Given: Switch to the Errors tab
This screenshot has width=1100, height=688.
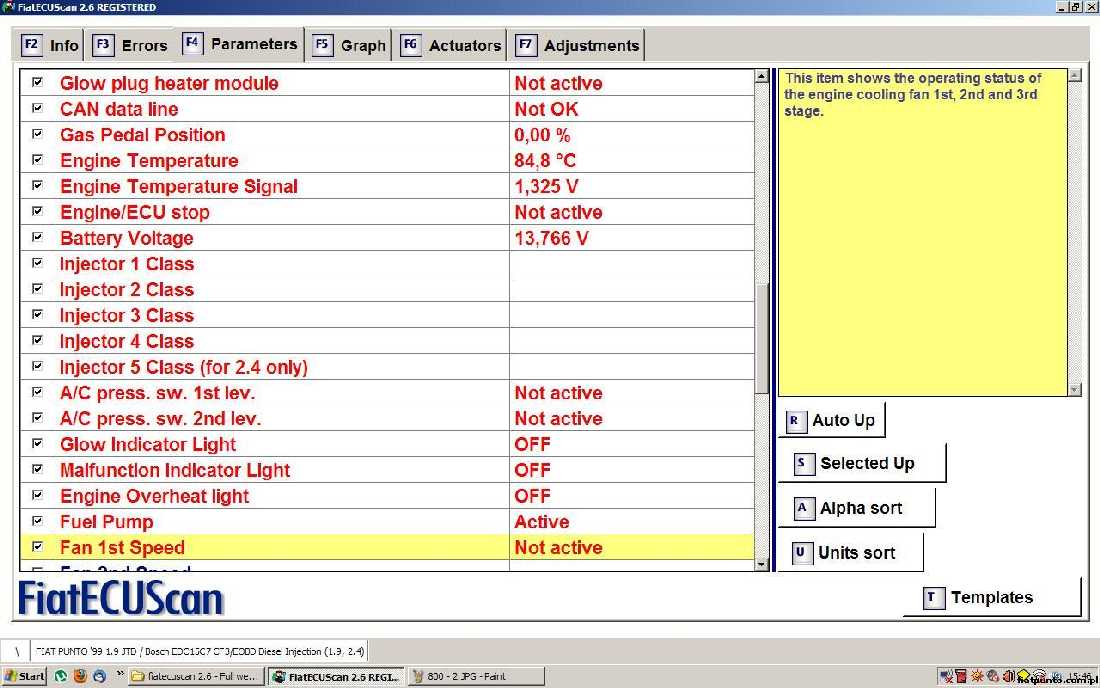Looking at the screenshot, I should coord(130,46).
